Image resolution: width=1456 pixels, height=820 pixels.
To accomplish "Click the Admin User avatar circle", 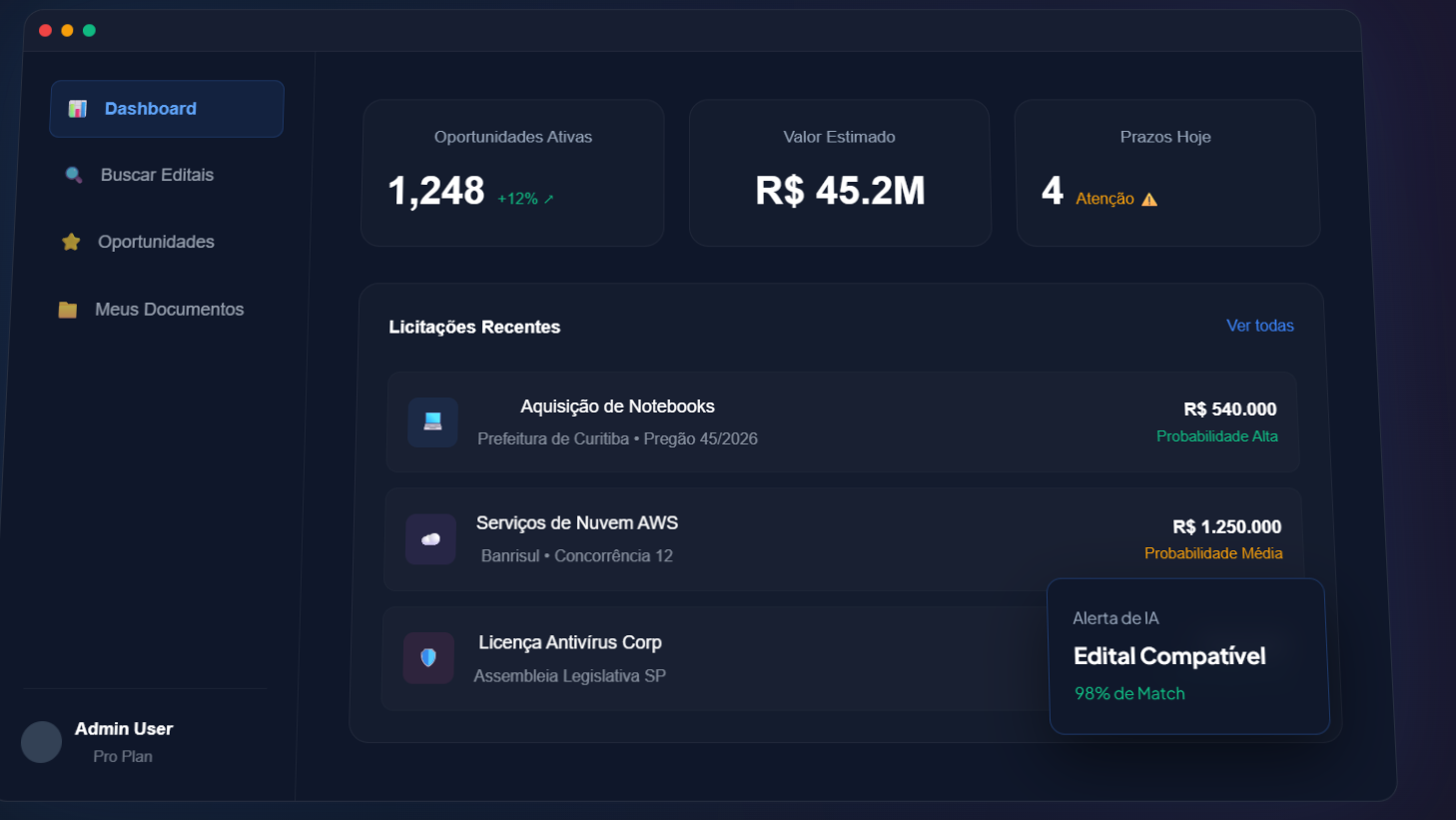I will pyautogui.click(x=41, y=741).
